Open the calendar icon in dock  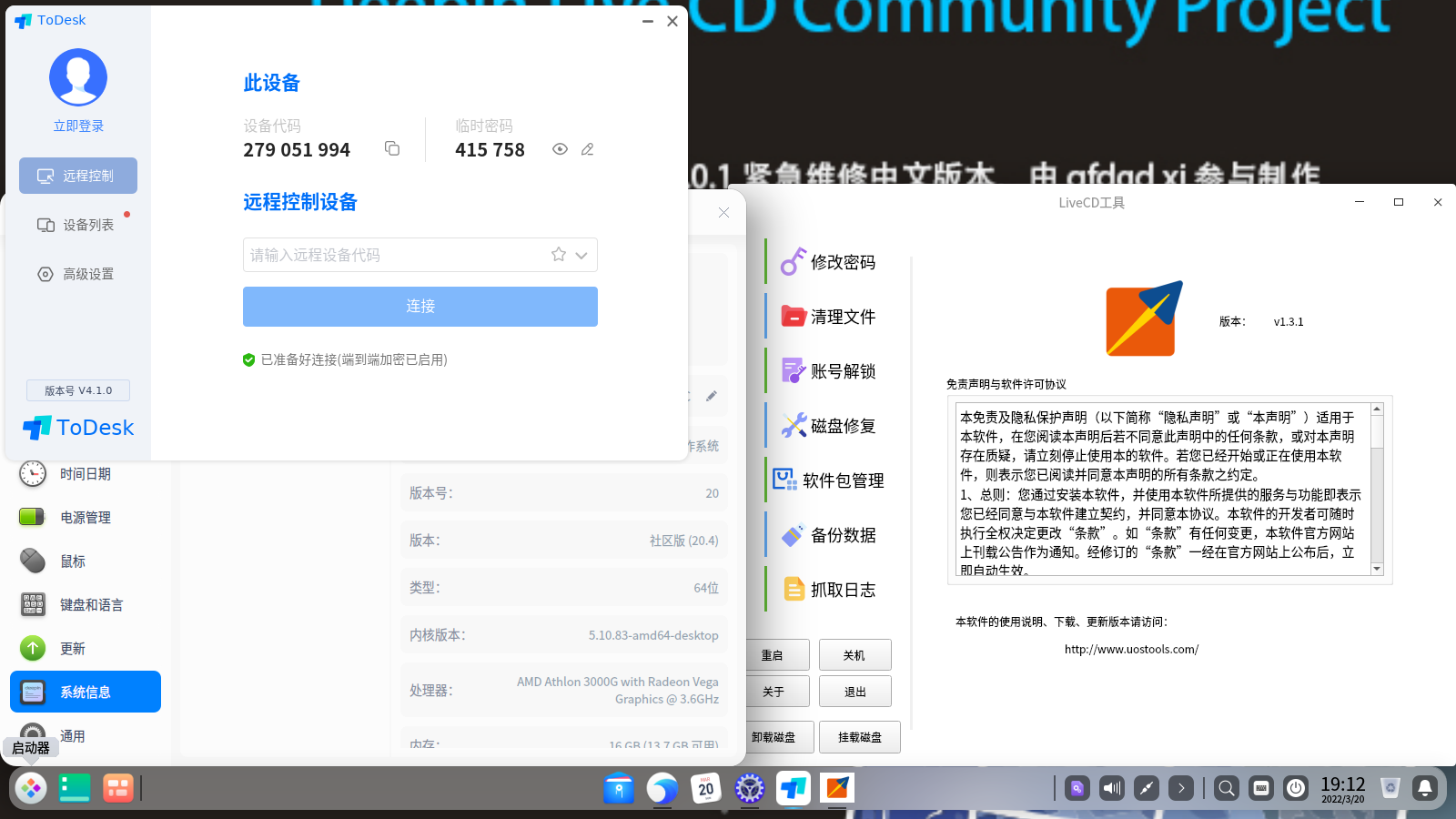pyautogui.click(x=706, y=788)
